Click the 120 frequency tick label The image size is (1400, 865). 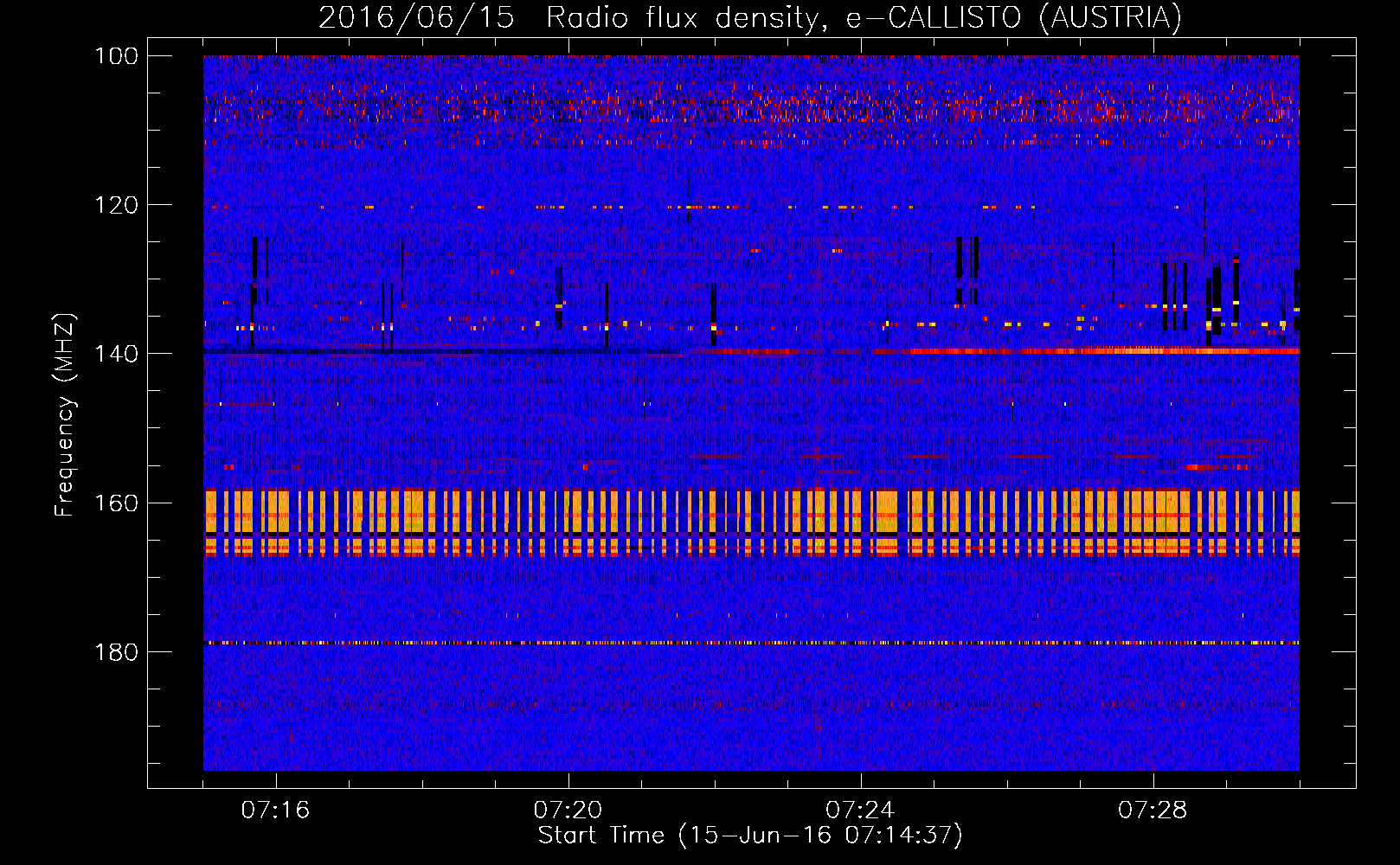pyautogui.click(x=116, y=205)
